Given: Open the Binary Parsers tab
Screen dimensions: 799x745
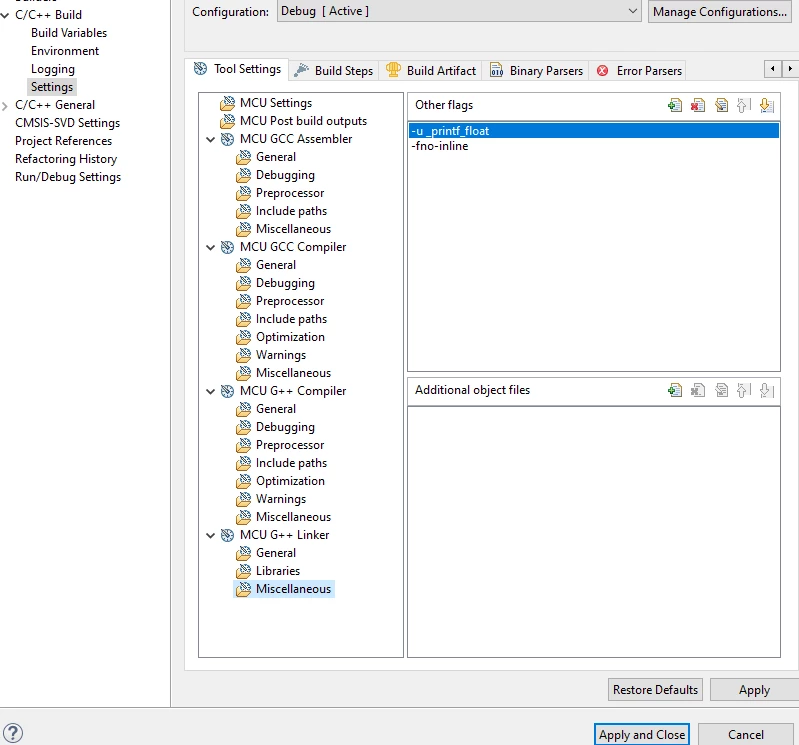Looking at the screenshot, I should tap(536, 71).
